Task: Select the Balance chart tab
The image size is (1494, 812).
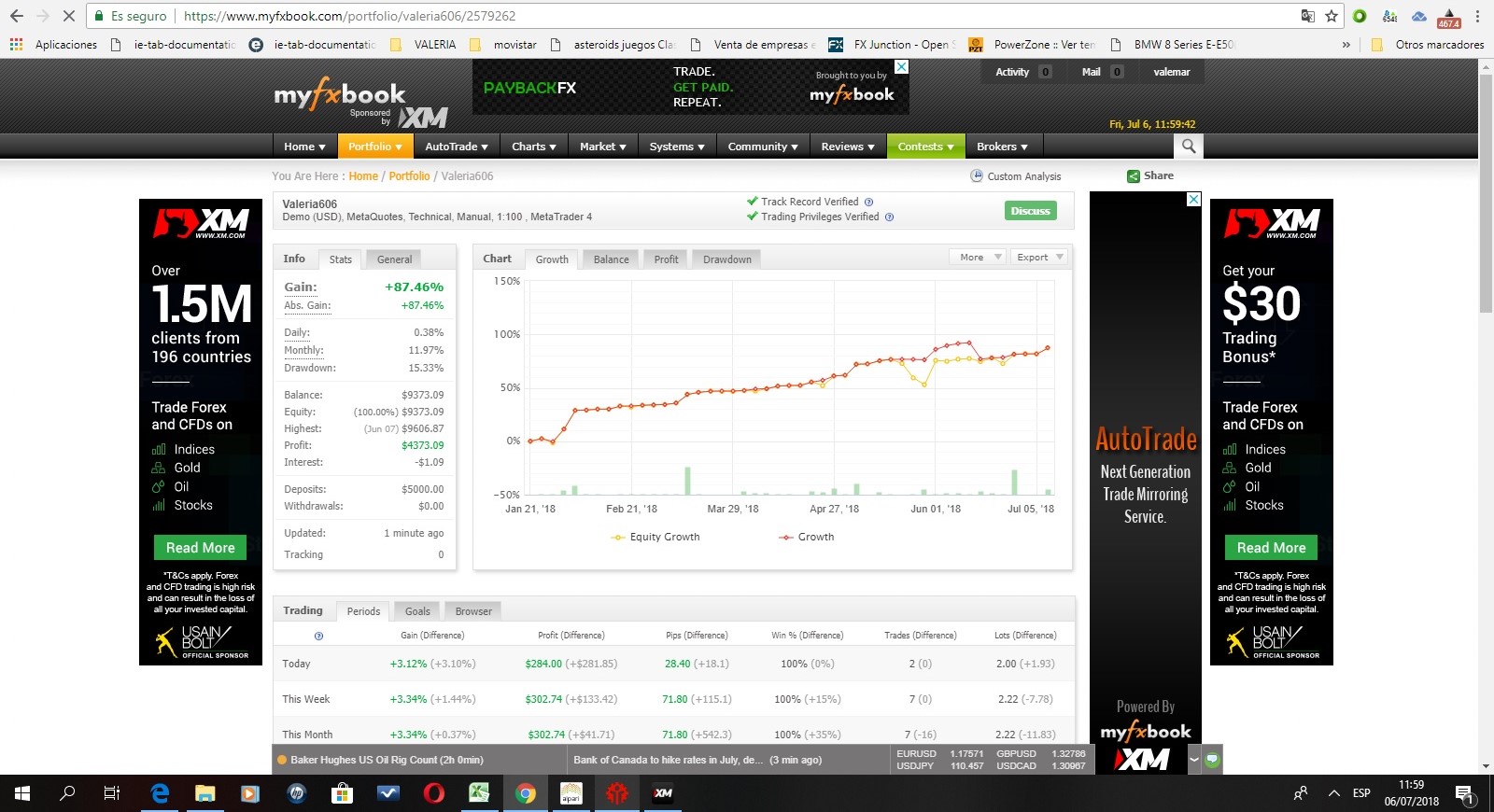Action: 611,259
